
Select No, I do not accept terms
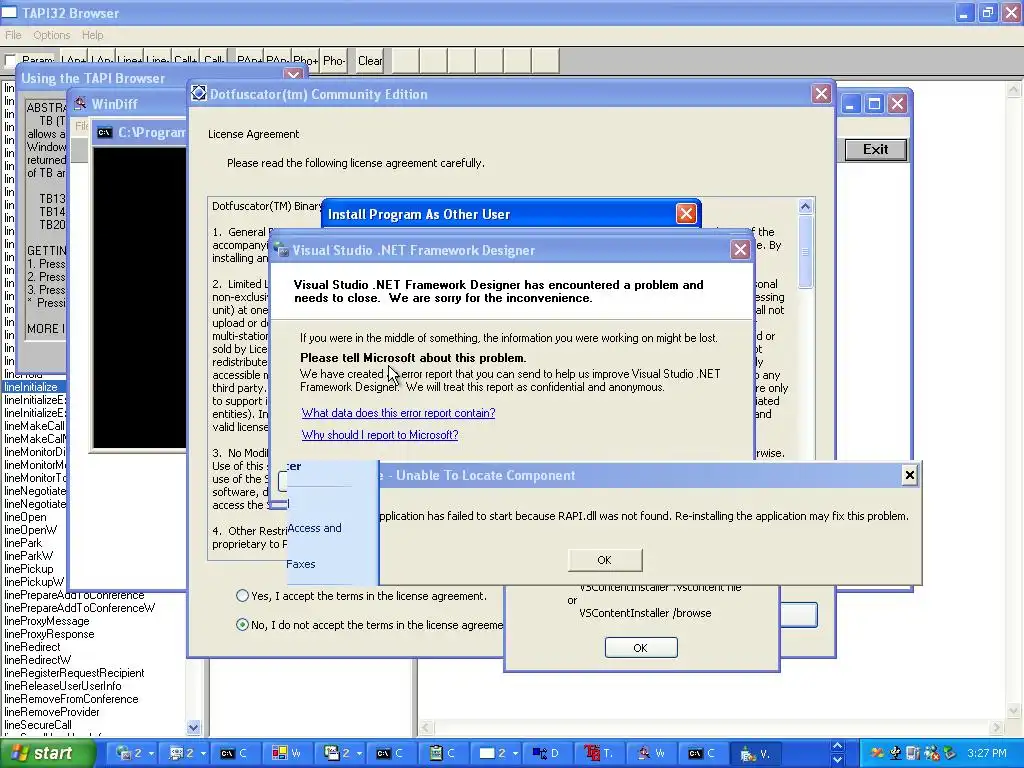242,625
